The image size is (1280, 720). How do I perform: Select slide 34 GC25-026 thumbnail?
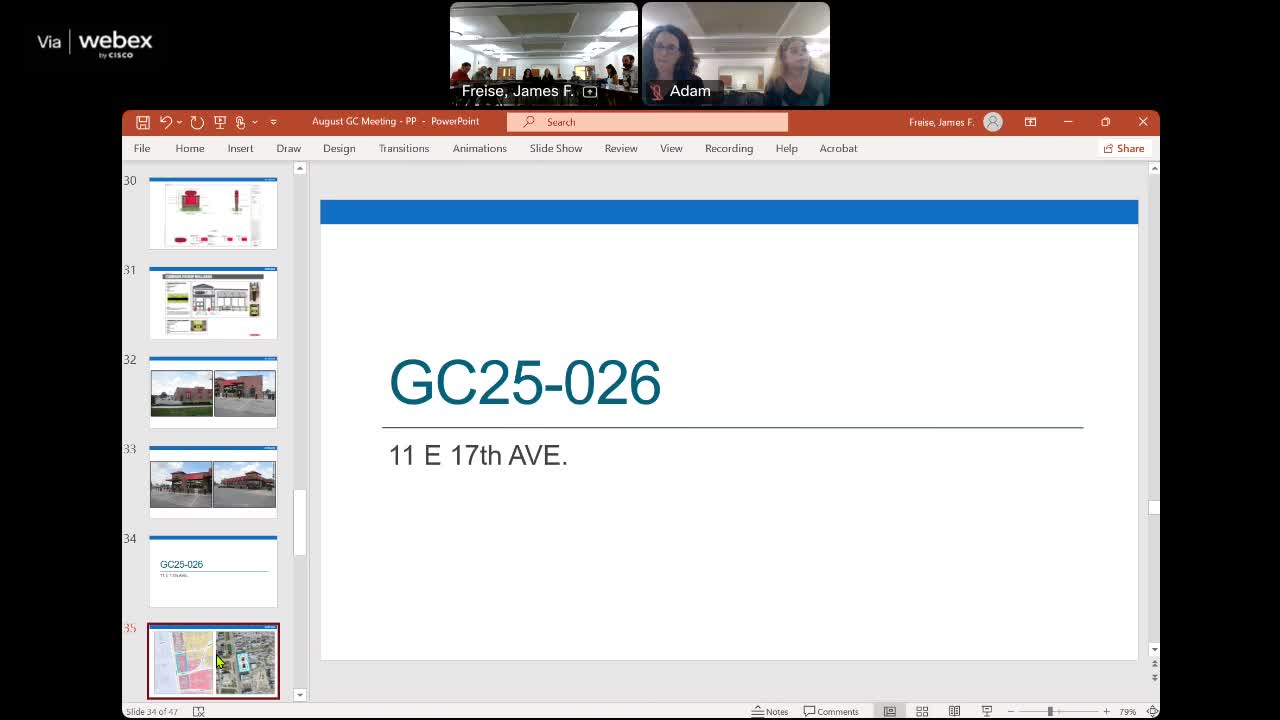pos(213,571)
